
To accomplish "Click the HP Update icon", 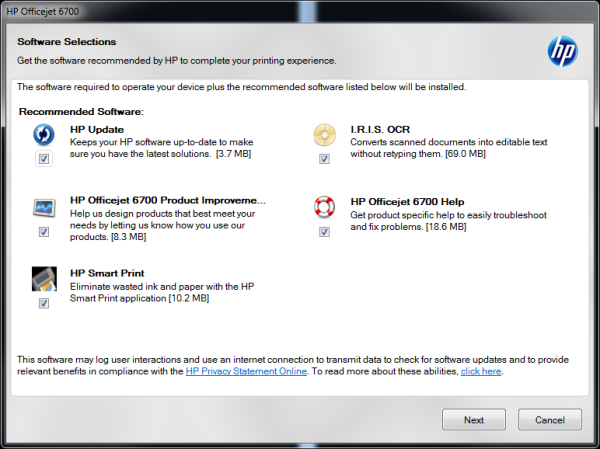I will (x=44, y=135).
